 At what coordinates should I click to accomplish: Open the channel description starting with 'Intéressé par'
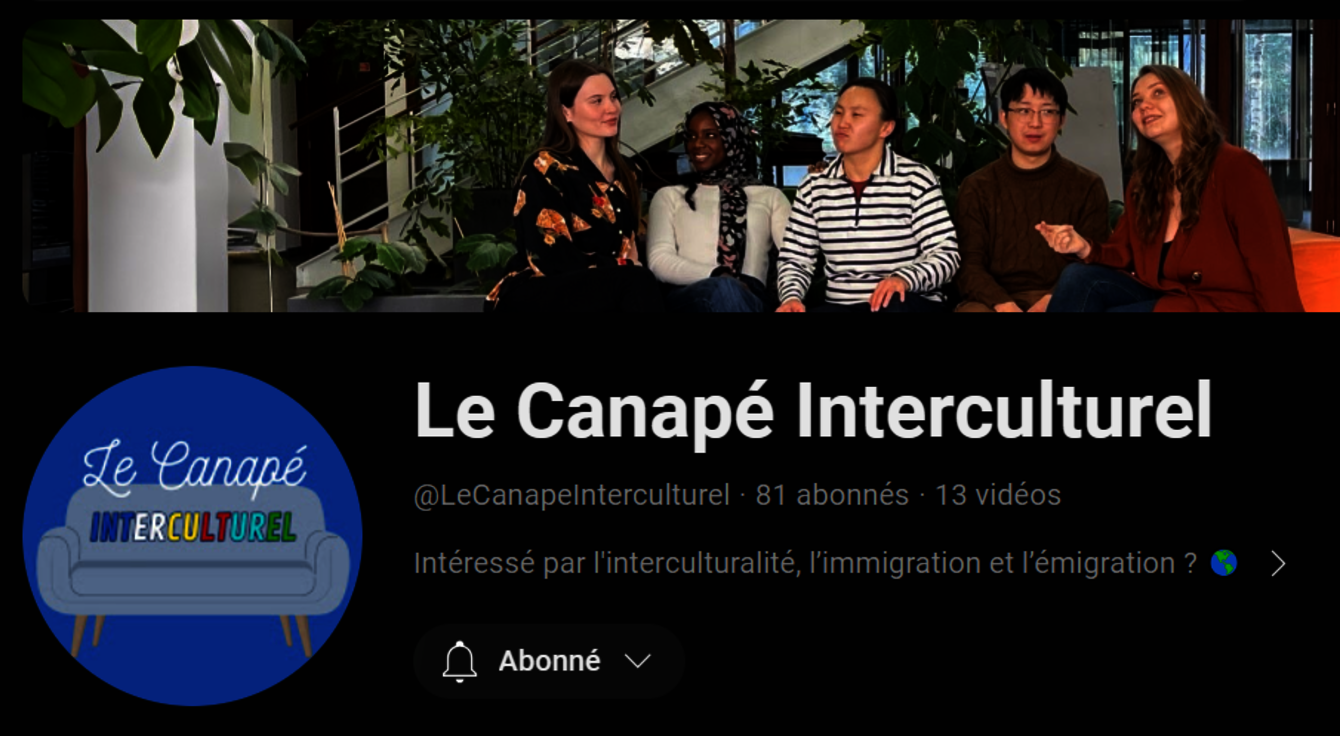pos(805,563)
